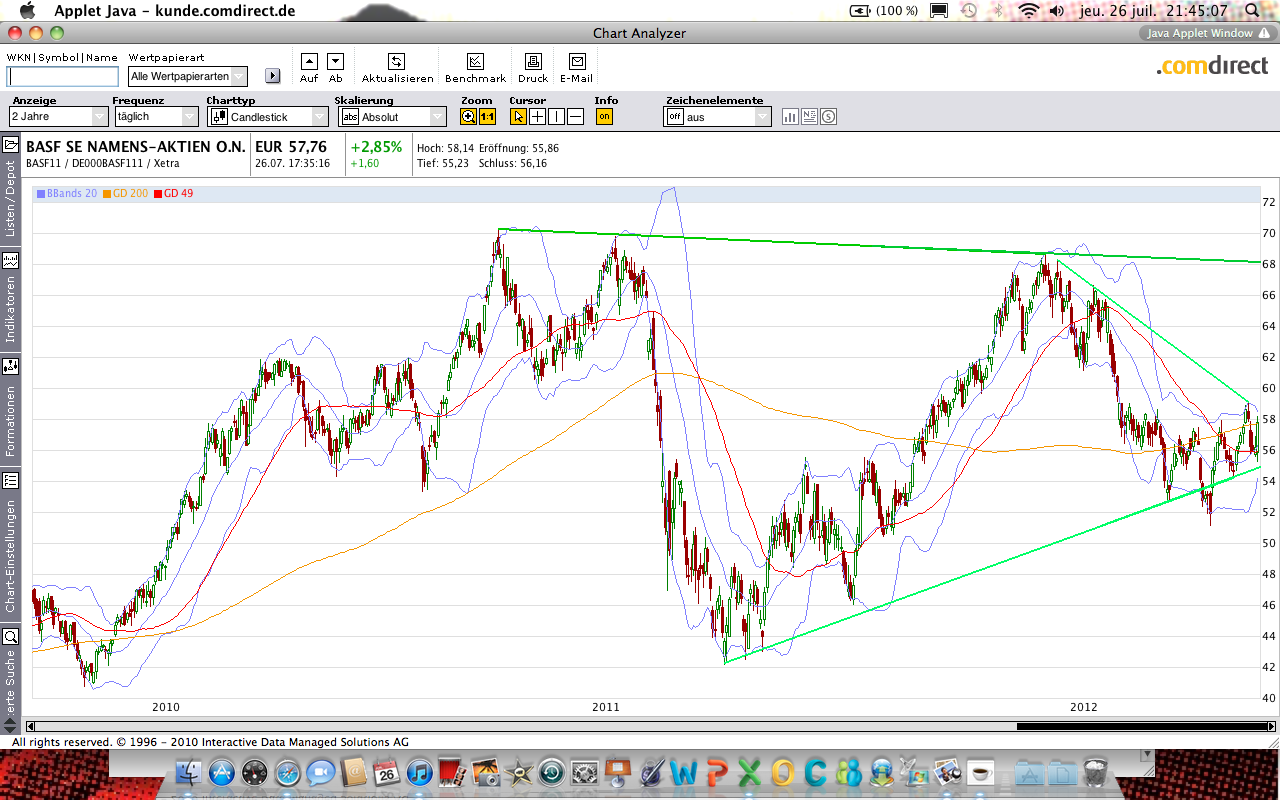Activate the Zoom magnifier tool
The height and width of the screenshot is (800, 1280).
tap(468, 116)
